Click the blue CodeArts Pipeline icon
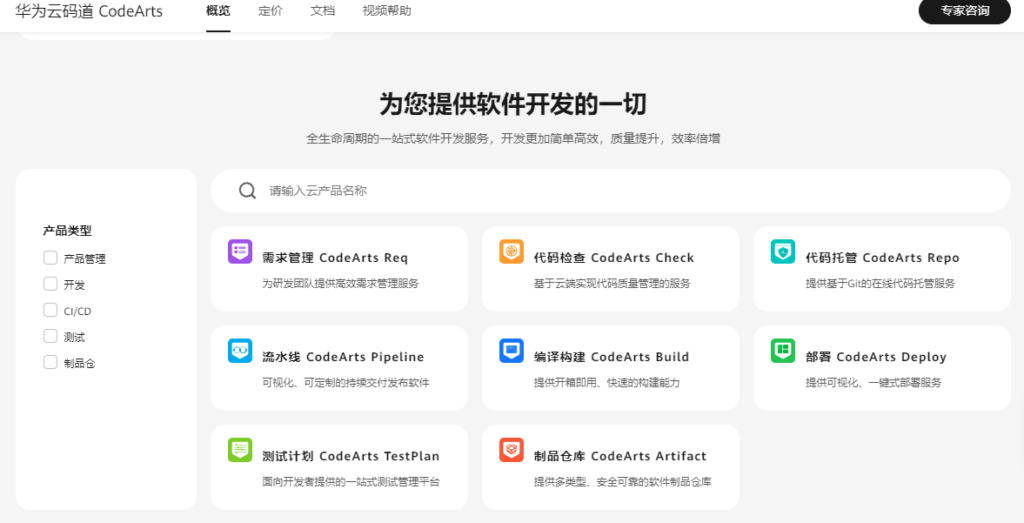1024x523 pixels. [240, 351]
